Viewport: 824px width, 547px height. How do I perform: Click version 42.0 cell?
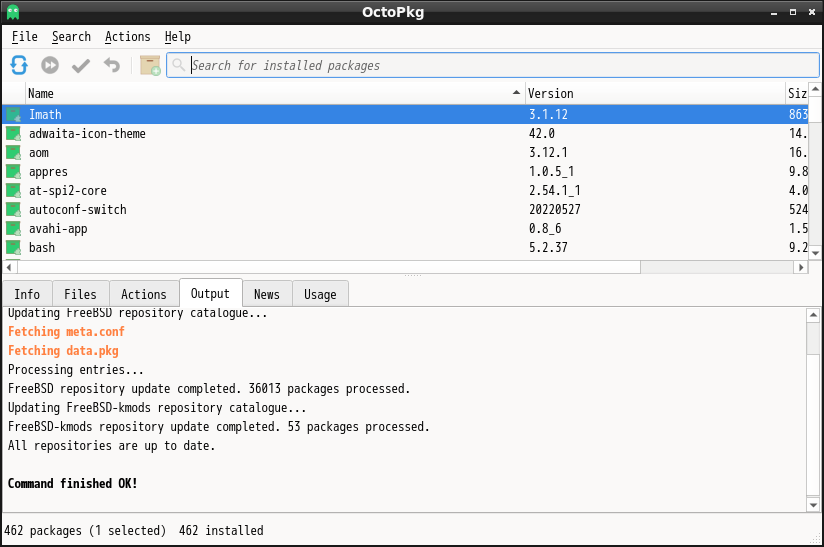[542, 133]
